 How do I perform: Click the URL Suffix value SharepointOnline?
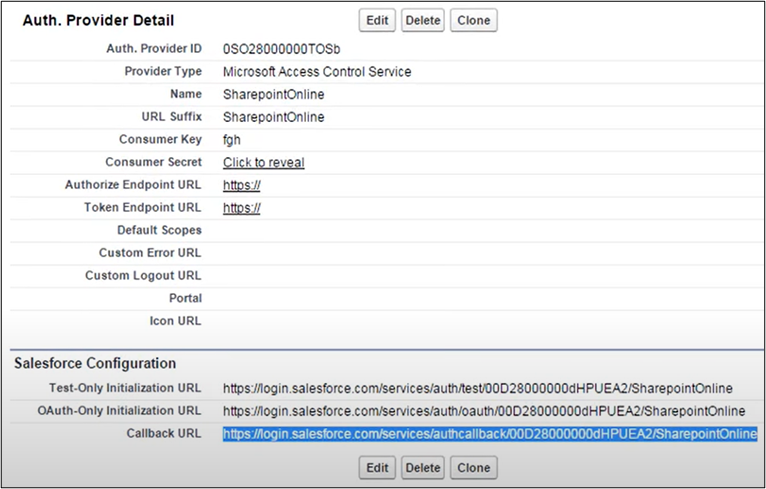pyautogui.click(x=274, y=117)
